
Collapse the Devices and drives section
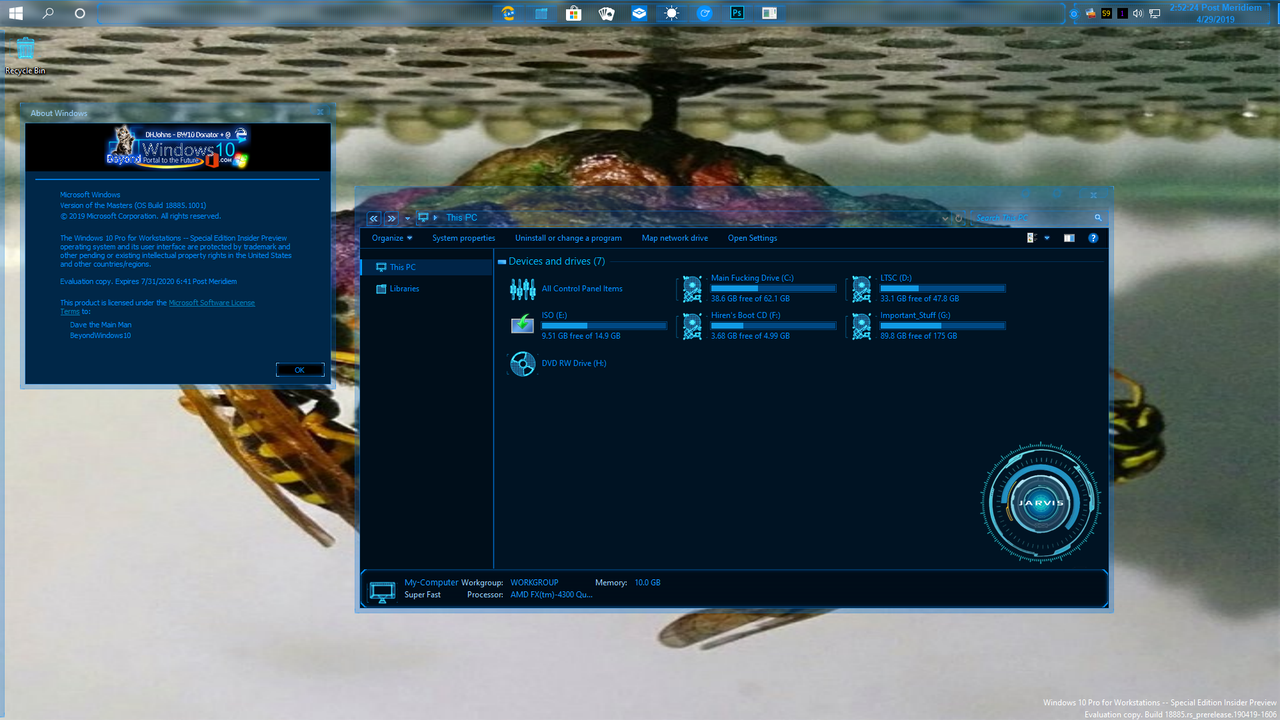pyautogui.click(x=502, y=260)
